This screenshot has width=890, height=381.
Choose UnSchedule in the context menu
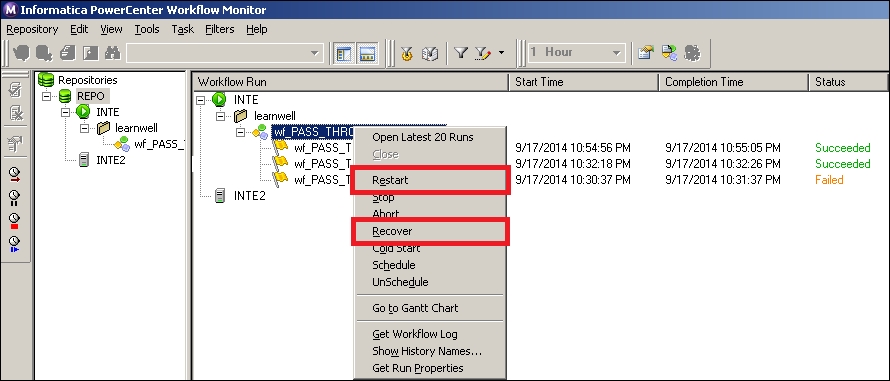[430, 282]
